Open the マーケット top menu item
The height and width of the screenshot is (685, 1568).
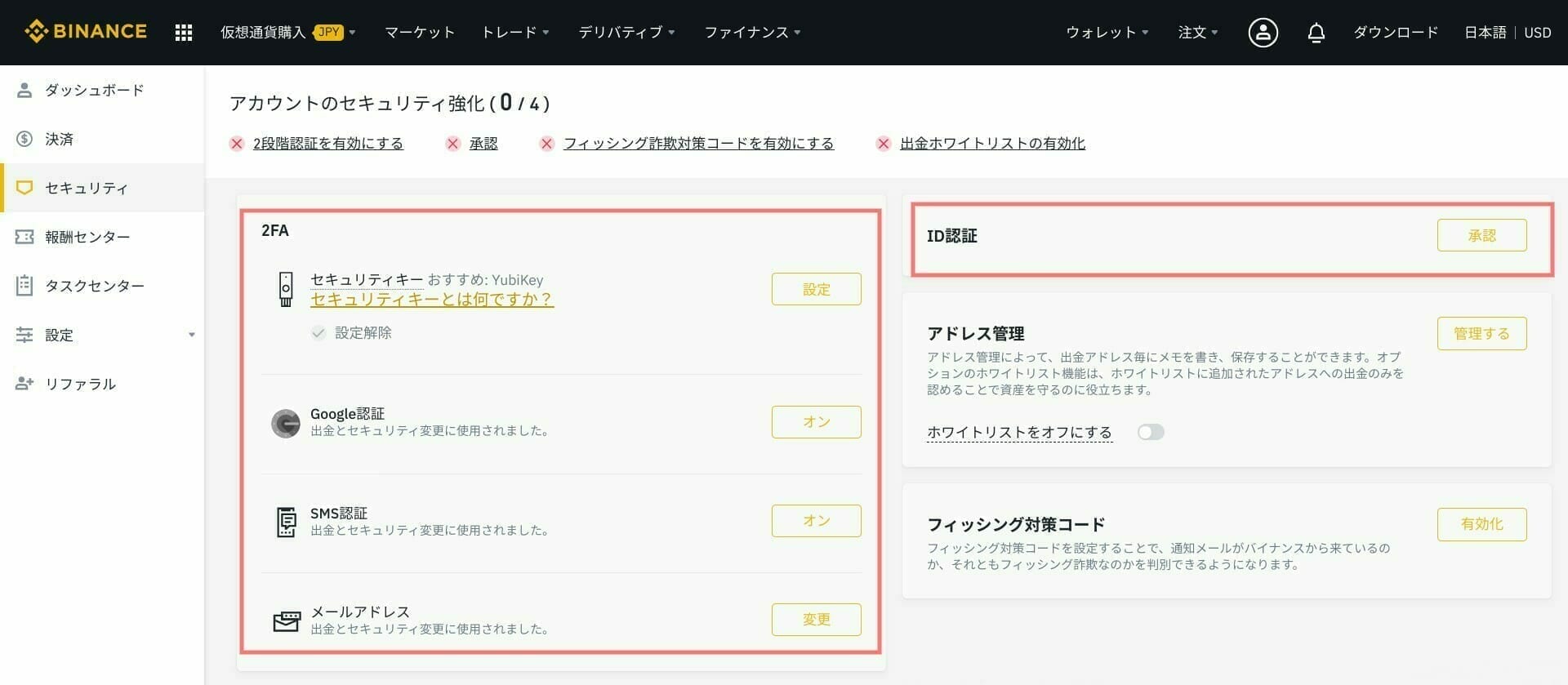tap(420, 33)
